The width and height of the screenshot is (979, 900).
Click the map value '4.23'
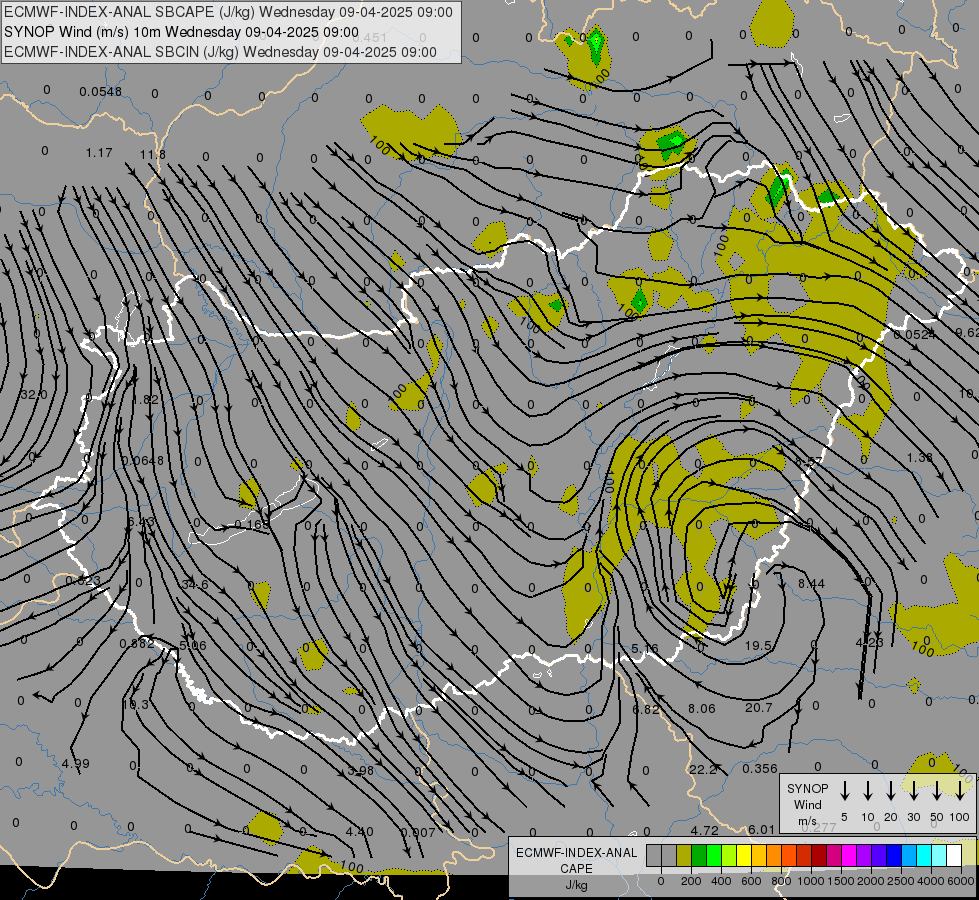[868, 641]
